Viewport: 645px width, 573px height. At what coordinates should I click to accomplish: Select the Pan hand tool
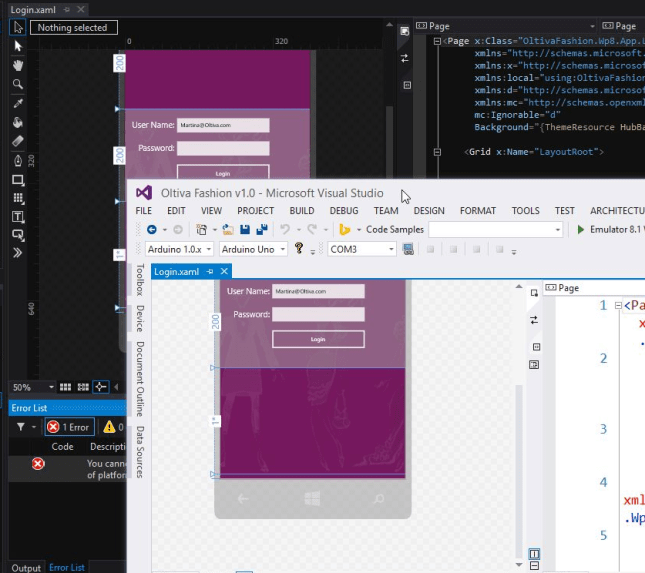(18, 65)
